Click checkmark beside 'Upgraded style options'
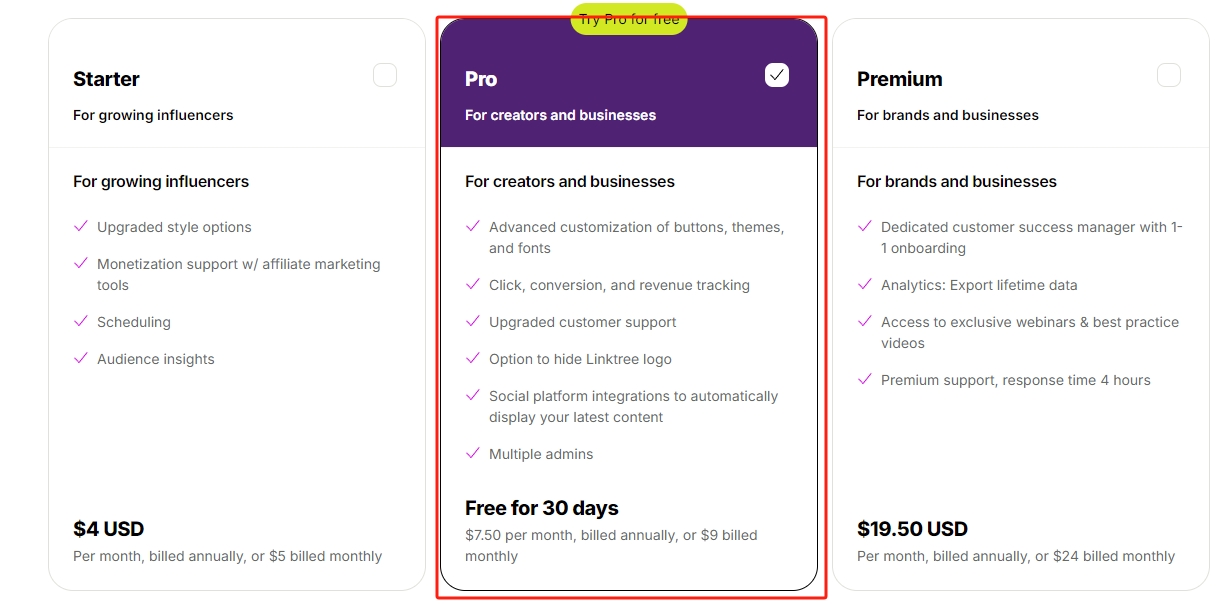 pos(81,227)
